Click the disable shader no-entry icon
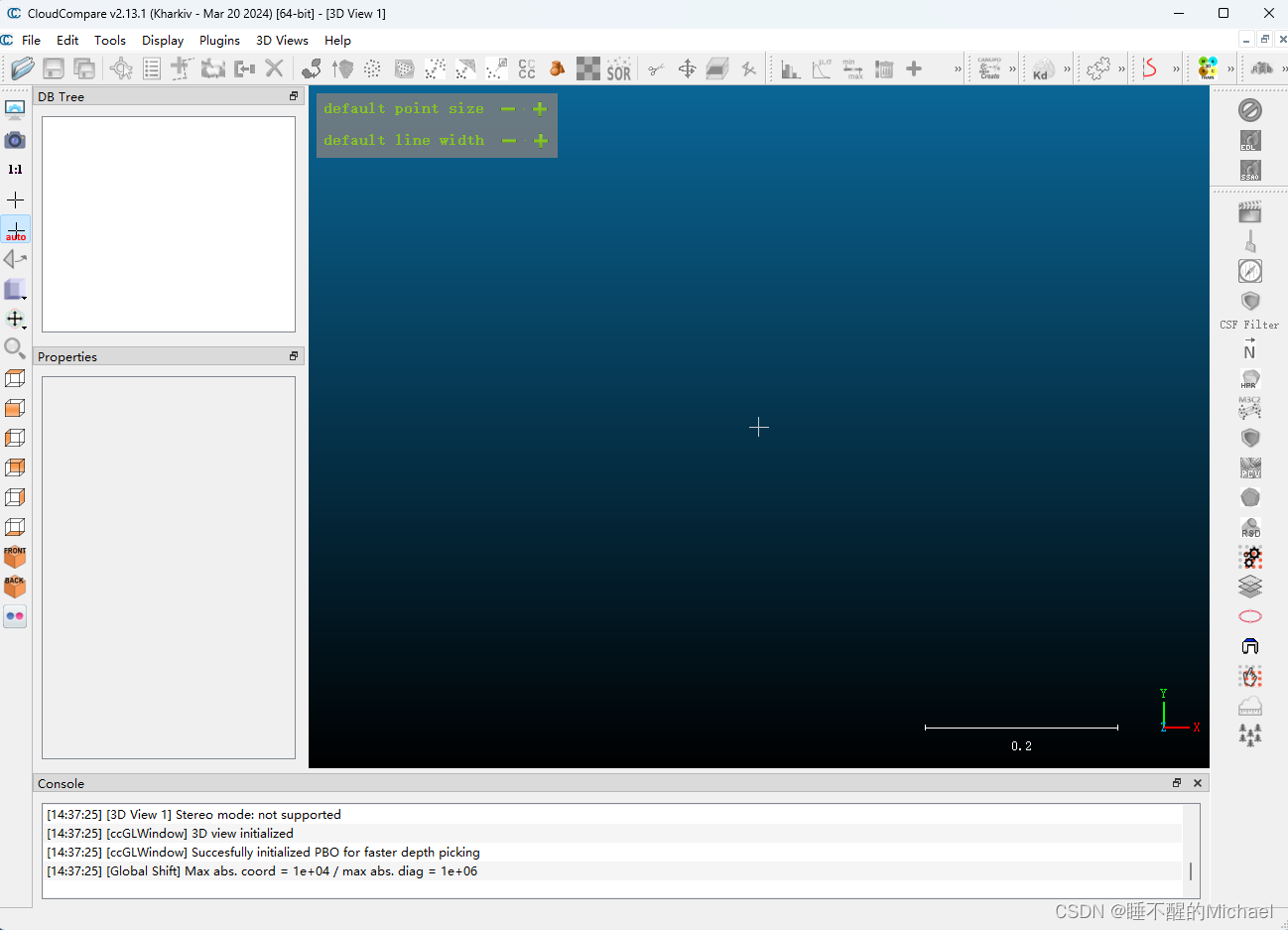This screenshot has height=930, width=1288. point(1250,109)
